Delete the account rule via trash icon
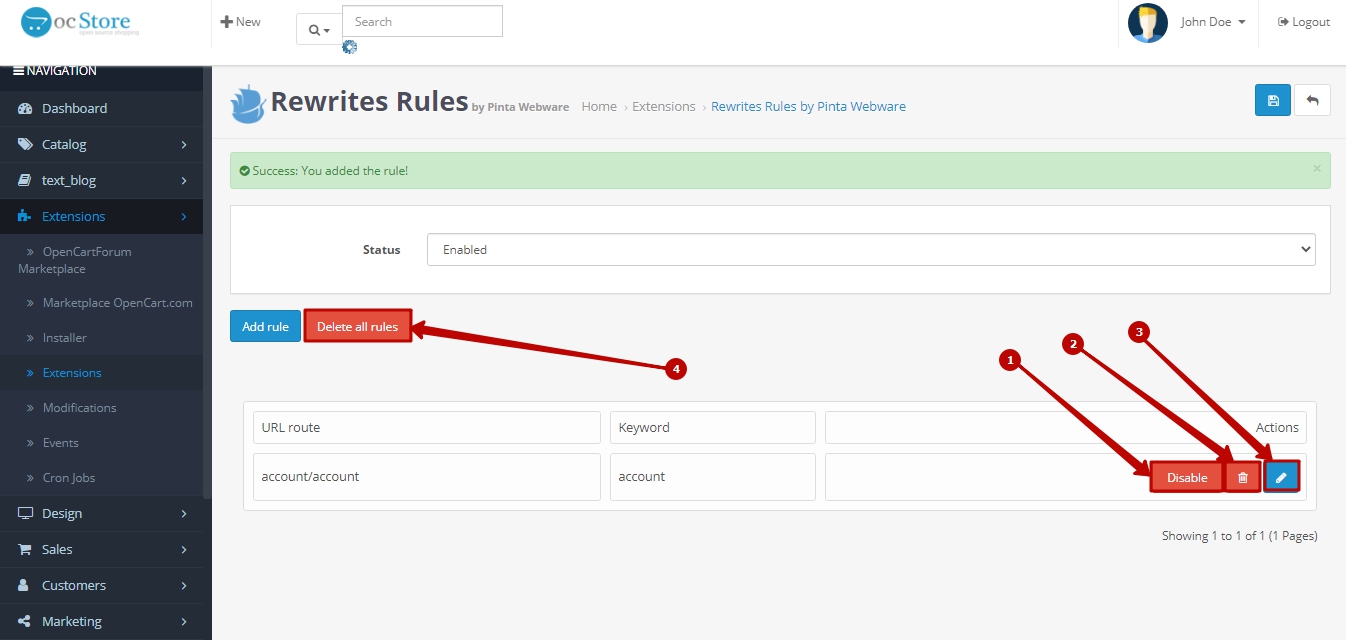This screenshot has width=1346, height=640. [1243, 478]
